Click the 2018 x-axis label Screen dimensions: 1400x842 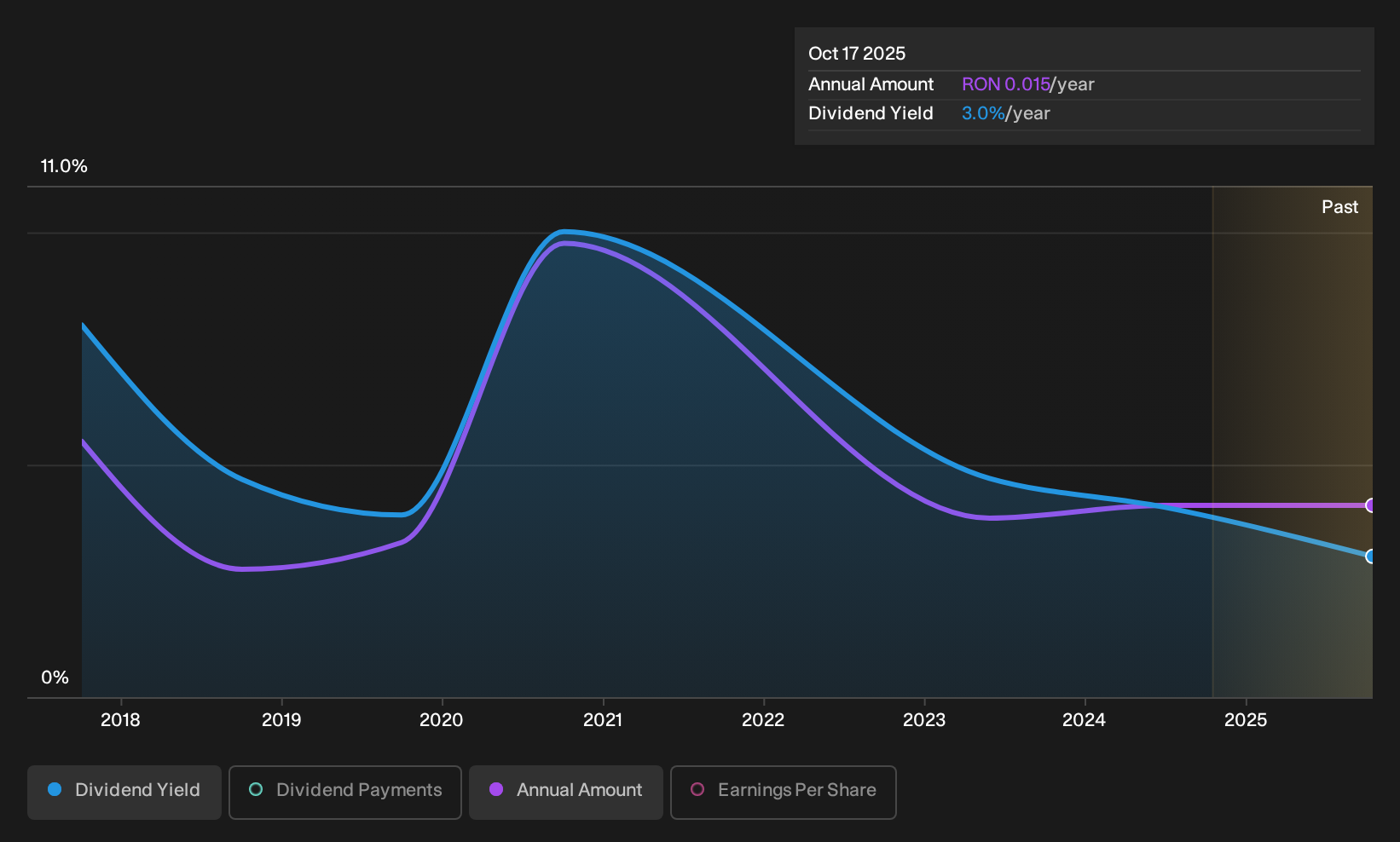(x=120, y=720)
